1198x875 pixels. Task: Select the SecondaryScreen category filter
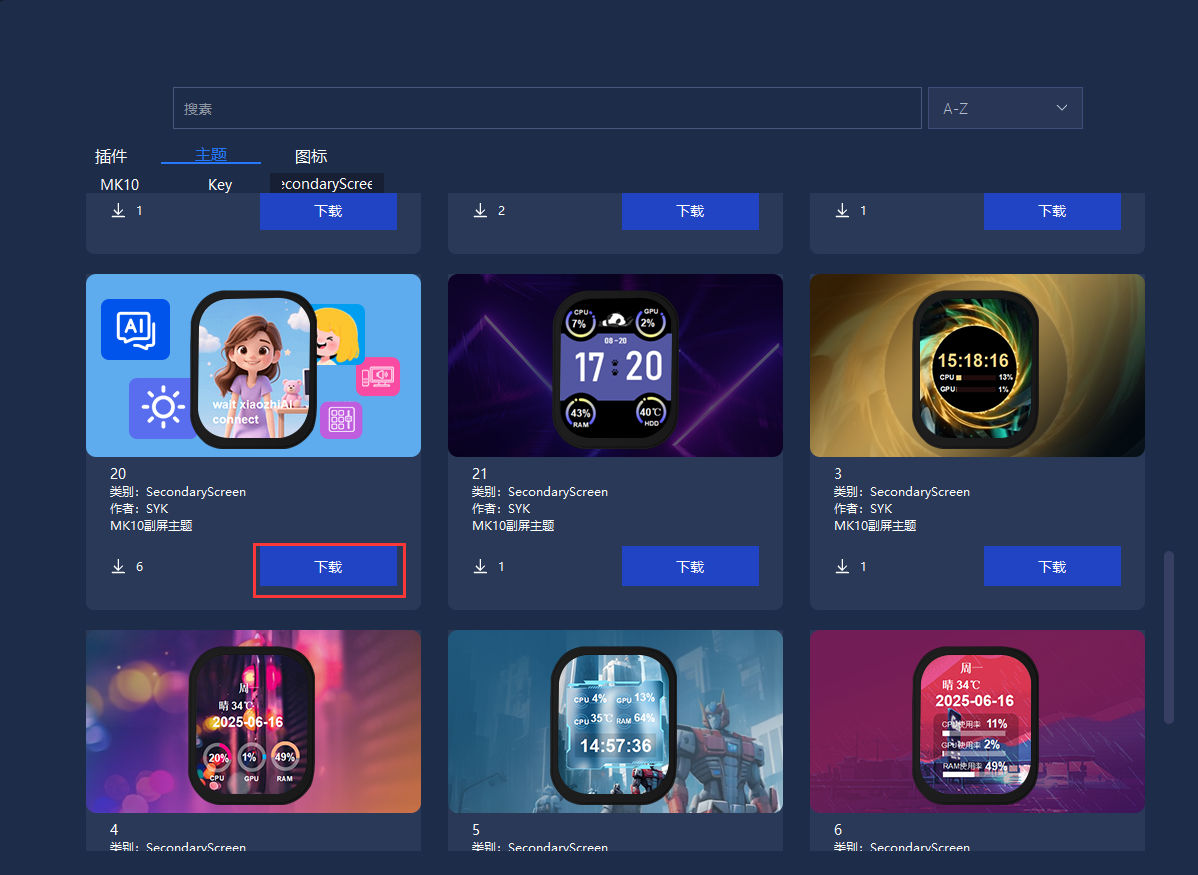327,183
